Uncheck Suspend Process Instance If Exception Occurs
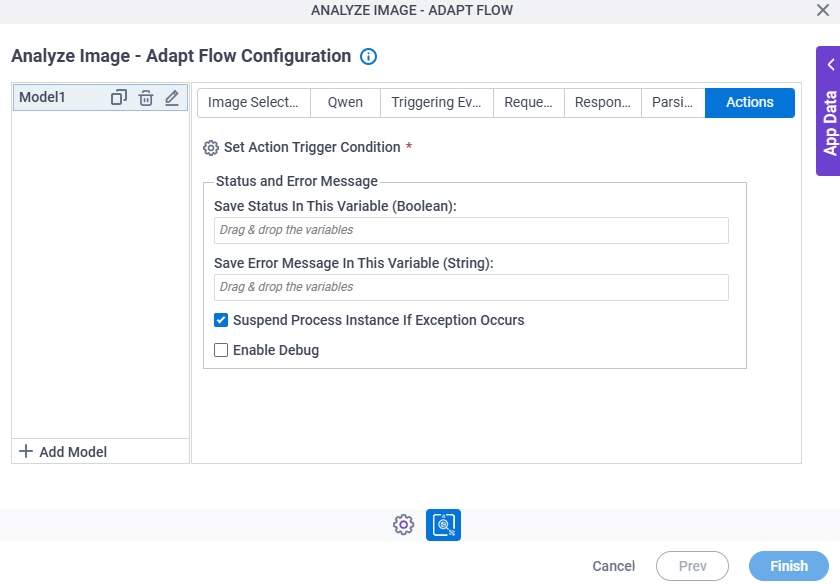The image size is (840, 584). 221,320
